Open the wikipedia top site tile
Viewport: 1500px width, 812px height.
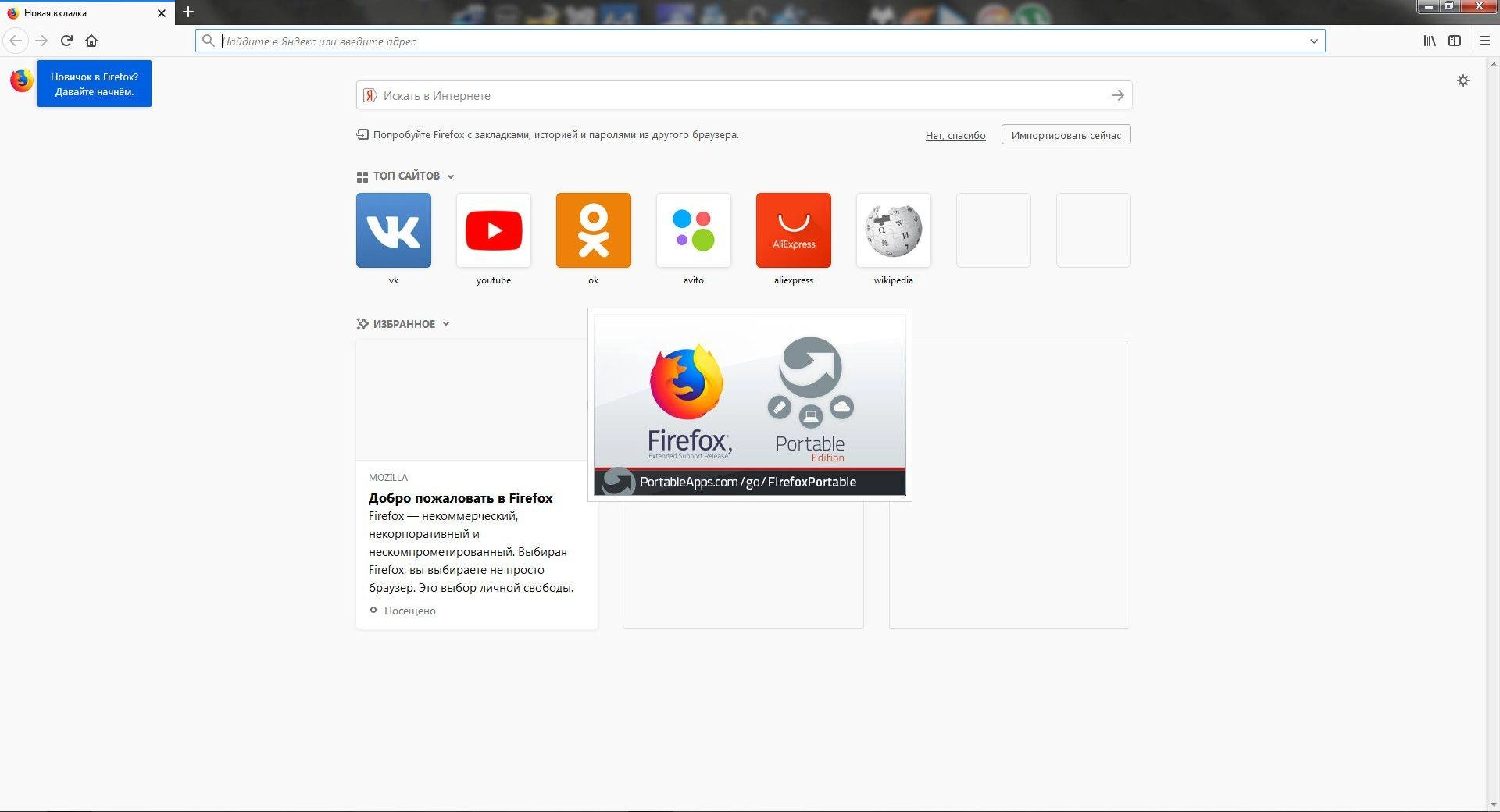(x=894, y=230)
